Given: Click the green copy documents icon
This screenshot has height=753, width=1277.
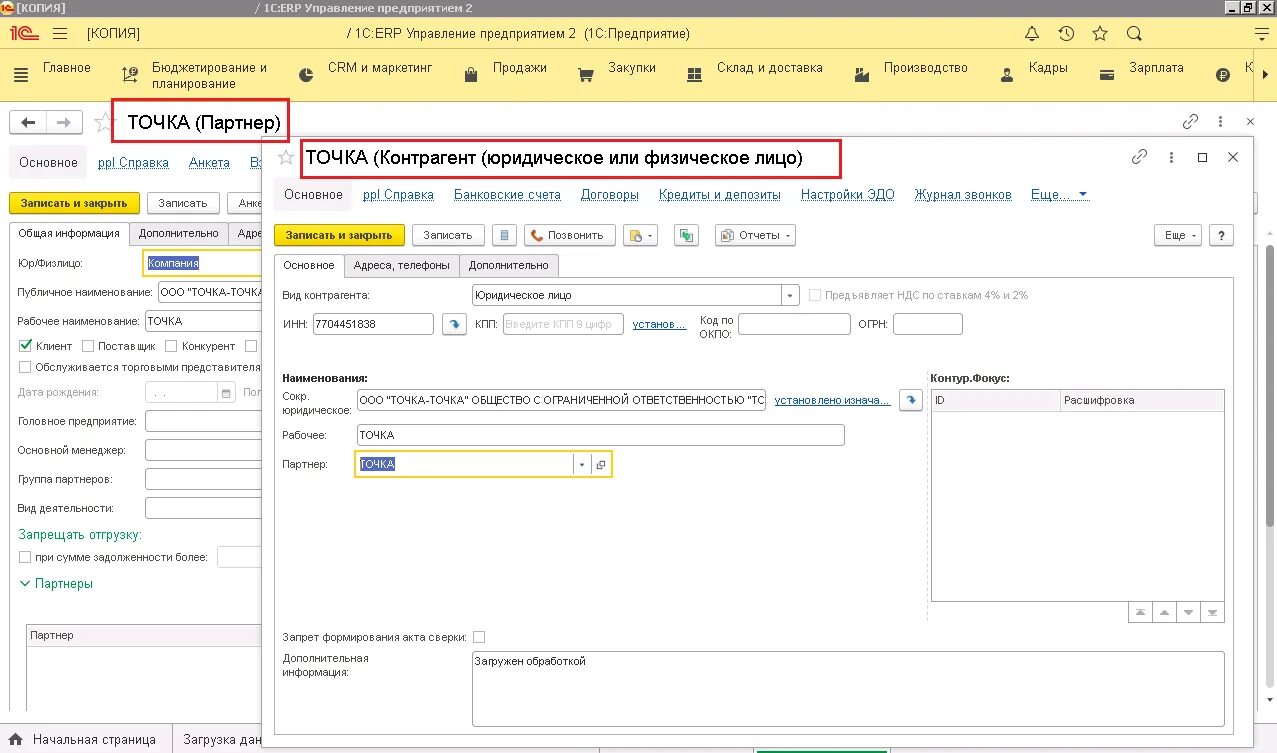Looking at the screenshot, I should pos(686,235).
